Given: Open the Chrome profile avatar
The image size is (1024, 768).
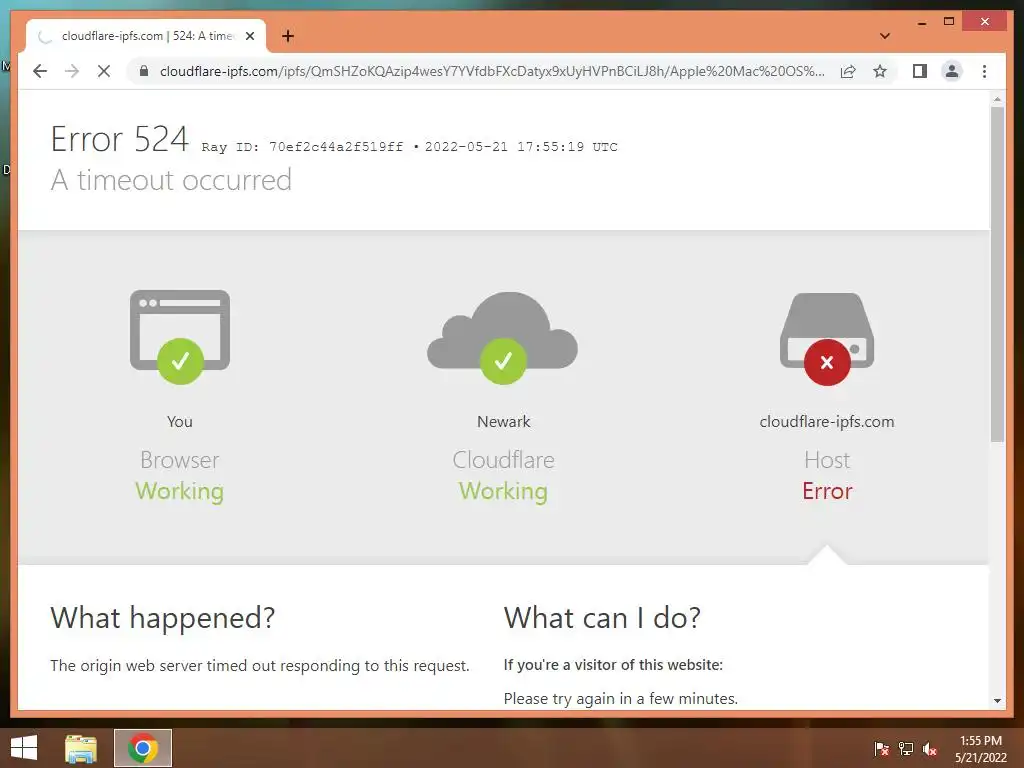Looking at the screenshot, I should [952, 71].
